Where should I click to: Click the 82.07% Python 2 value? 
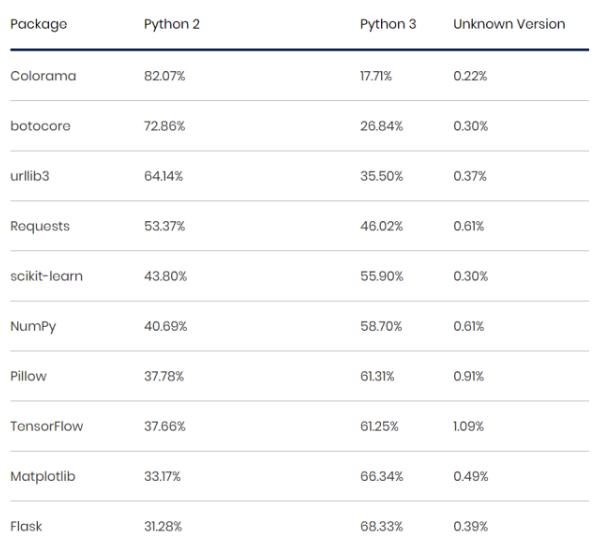click(165, 76)
